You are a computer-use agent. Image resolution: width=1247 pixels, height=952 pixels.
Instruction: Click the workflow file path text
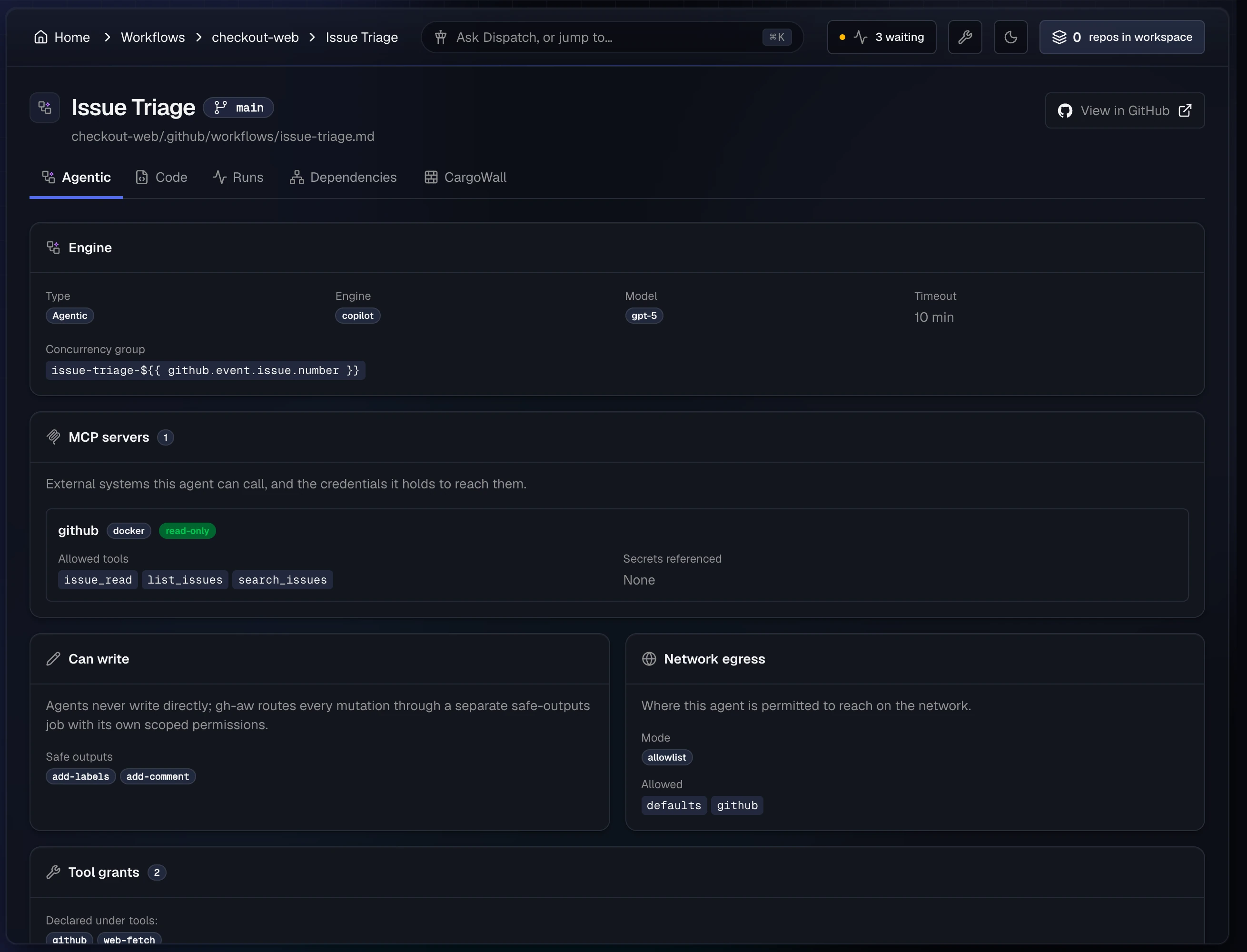[x=223, y=137]
